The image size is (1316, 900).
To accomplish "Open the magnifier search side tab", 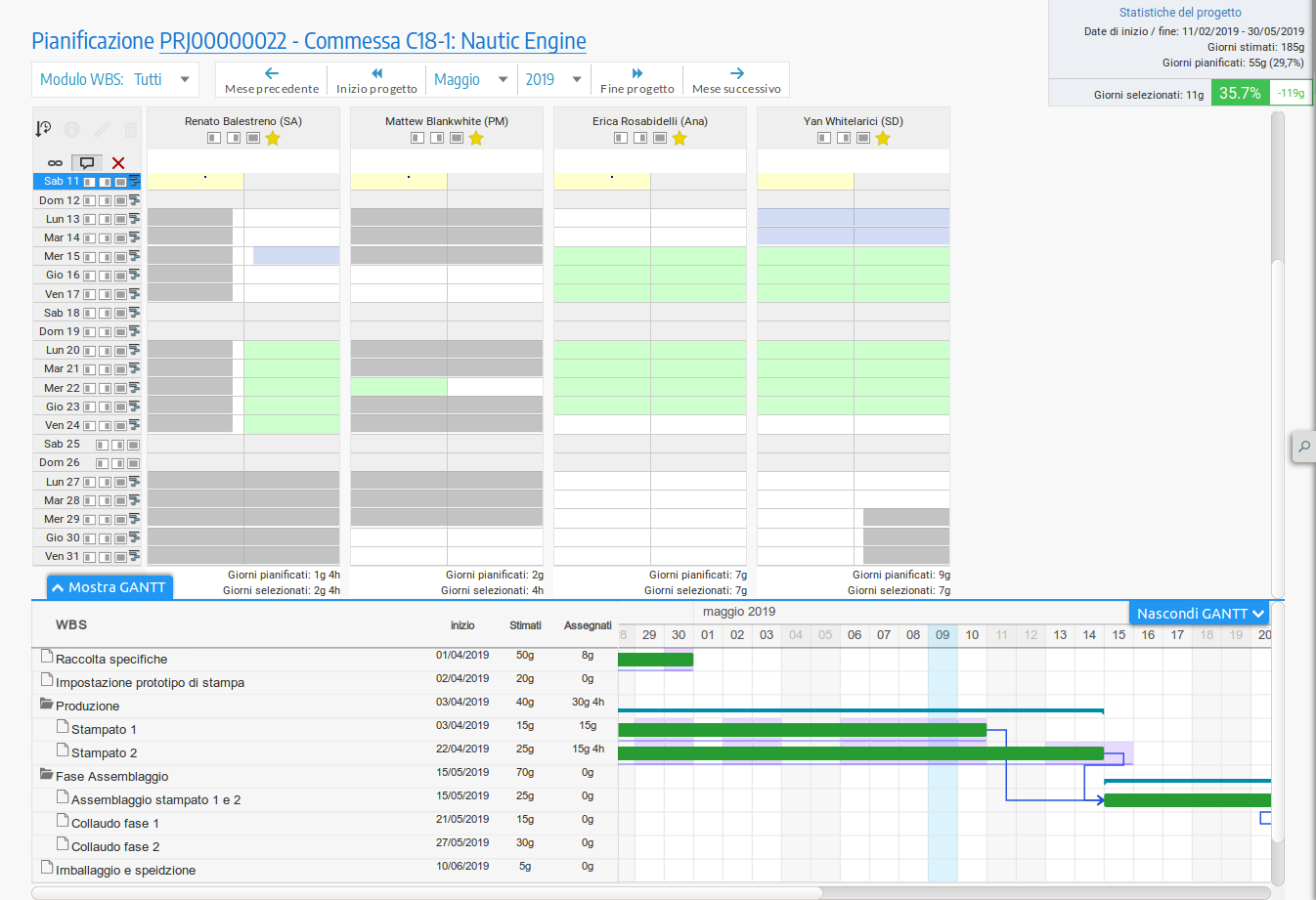I will point(1303,448).
